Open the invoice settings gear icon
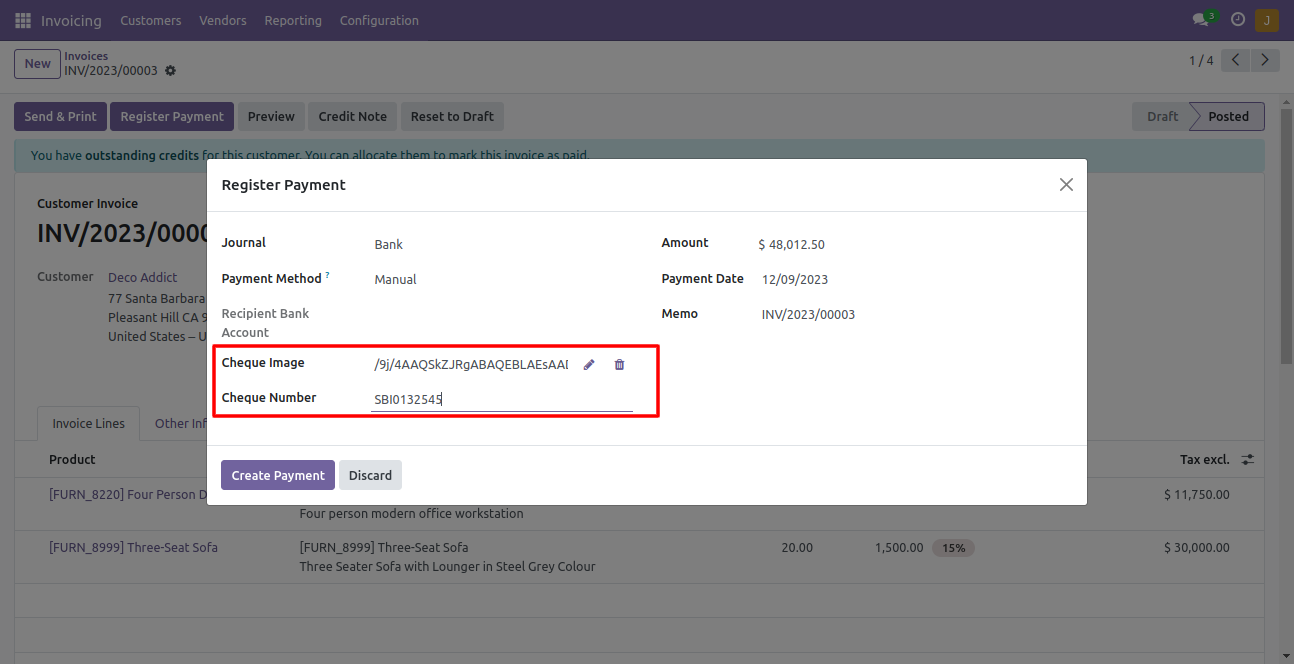Screen dimensions: 1294x664 (x=170, y=71)
